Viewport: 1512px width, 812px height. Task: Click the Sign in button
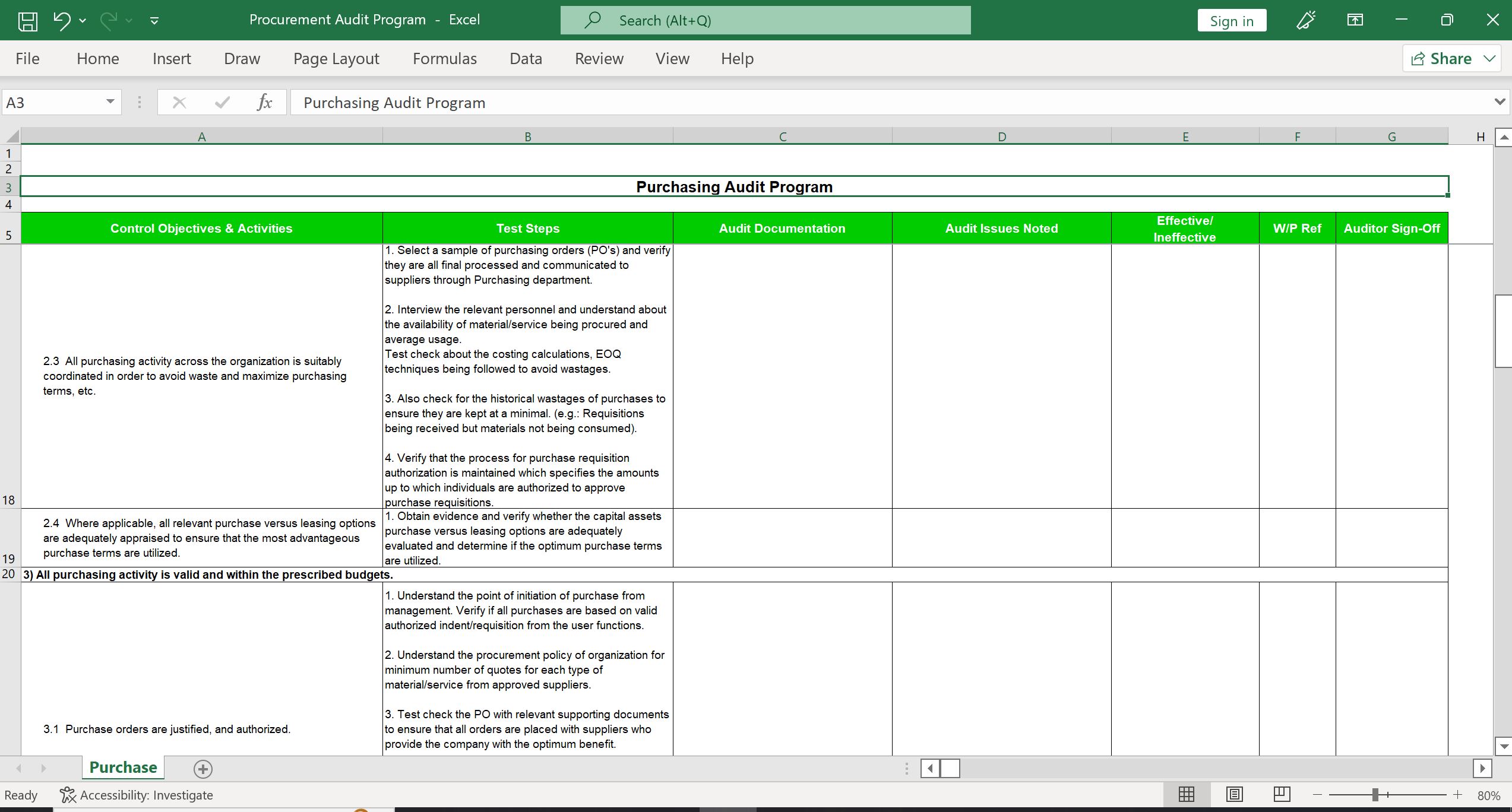pyautogui.click(x=1232, y=21)
